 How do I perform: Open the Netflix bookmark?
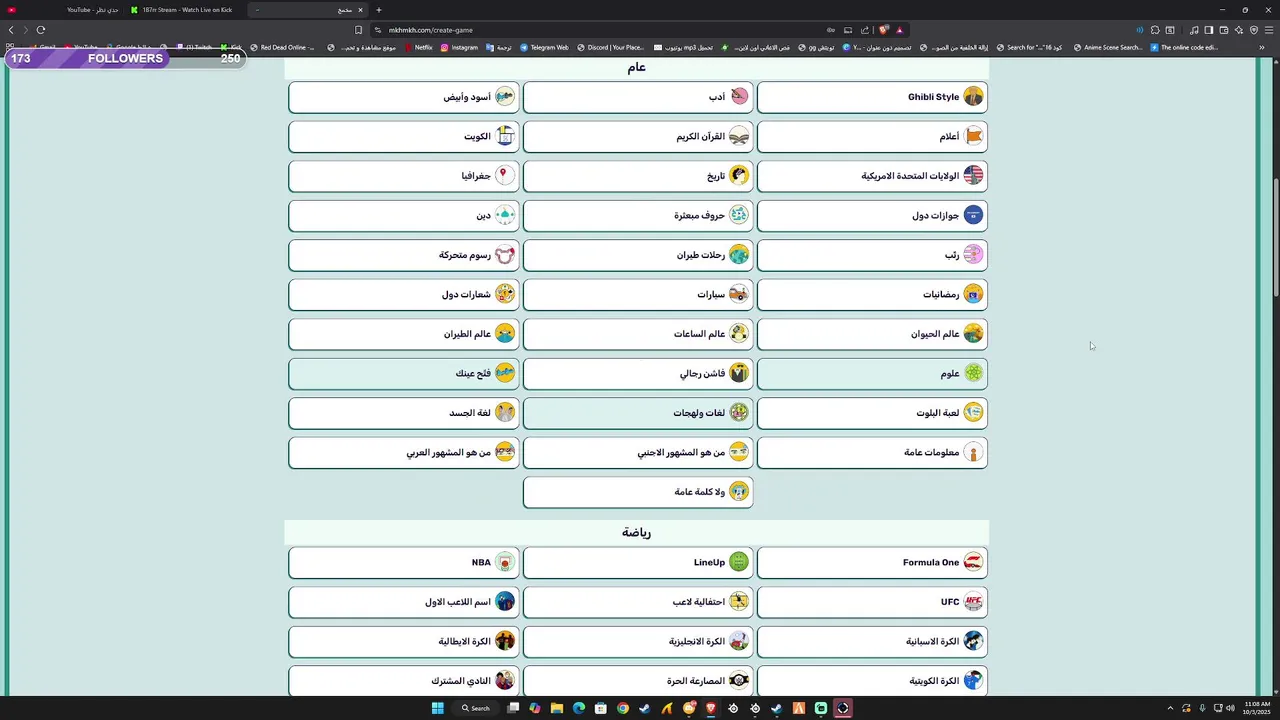419,47
